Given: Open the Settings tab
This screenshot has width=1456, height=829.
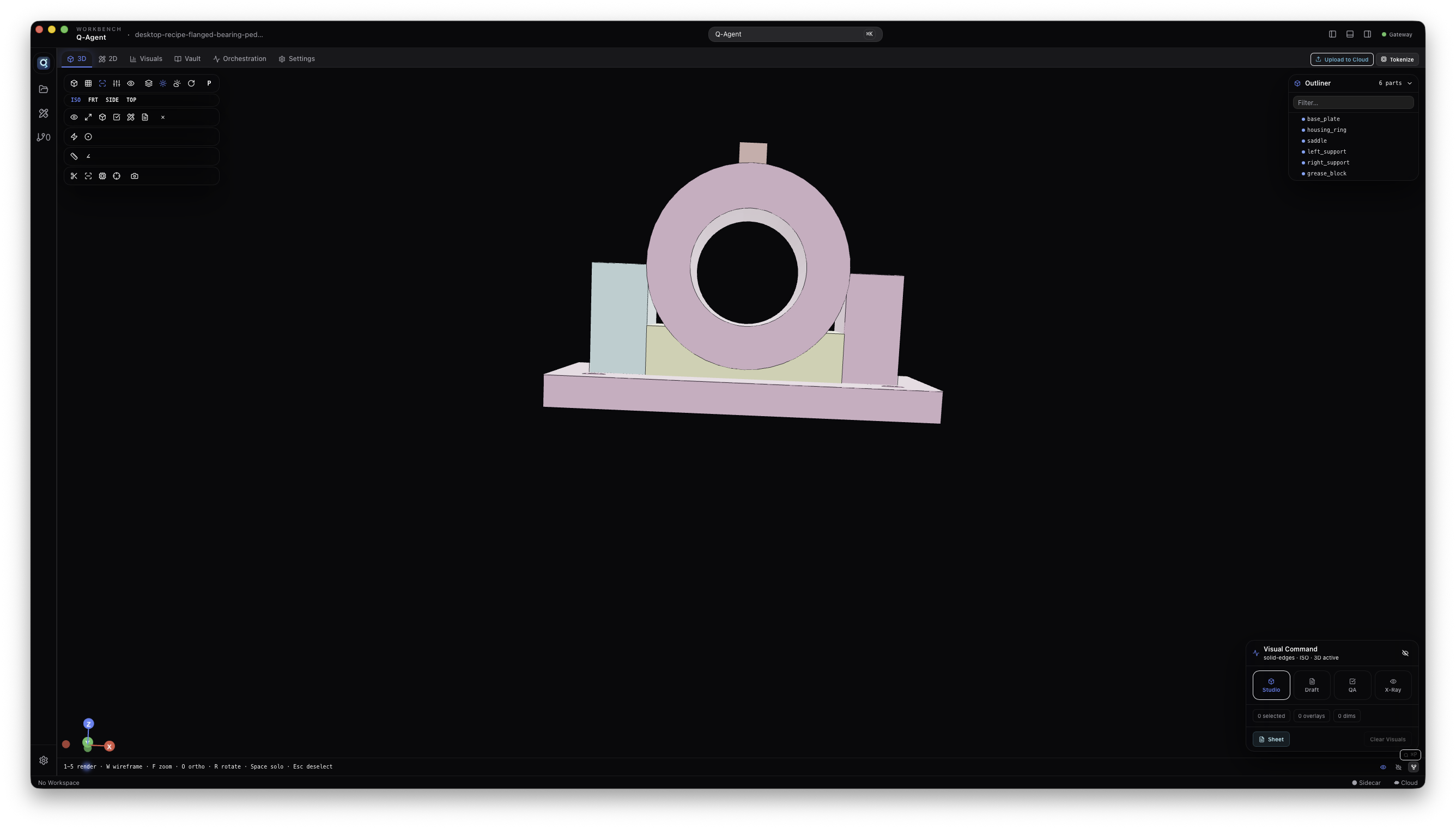Looking at the screenshot, I should (296, 59).
